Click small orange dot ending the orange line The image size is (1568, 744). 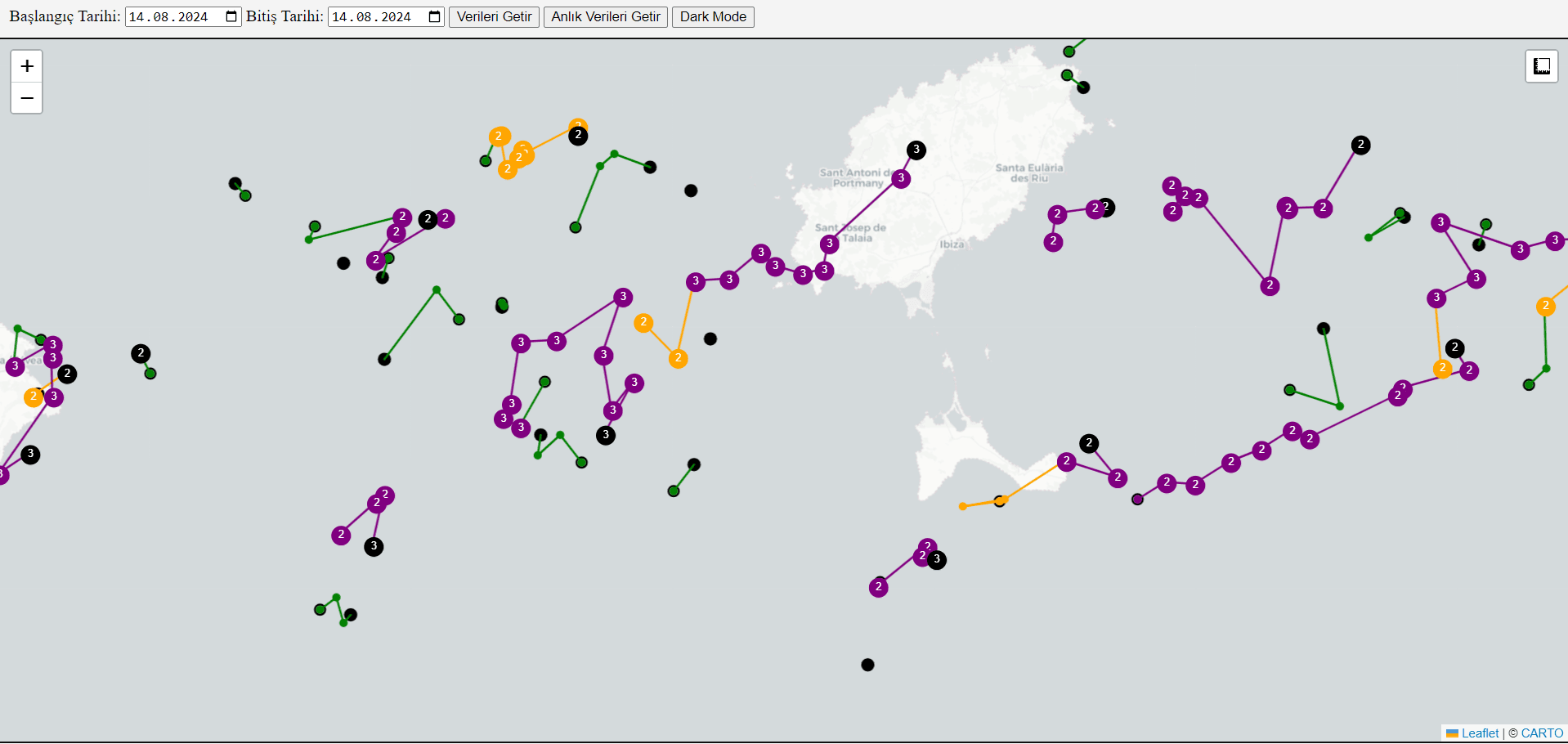(x=962, y=507)
